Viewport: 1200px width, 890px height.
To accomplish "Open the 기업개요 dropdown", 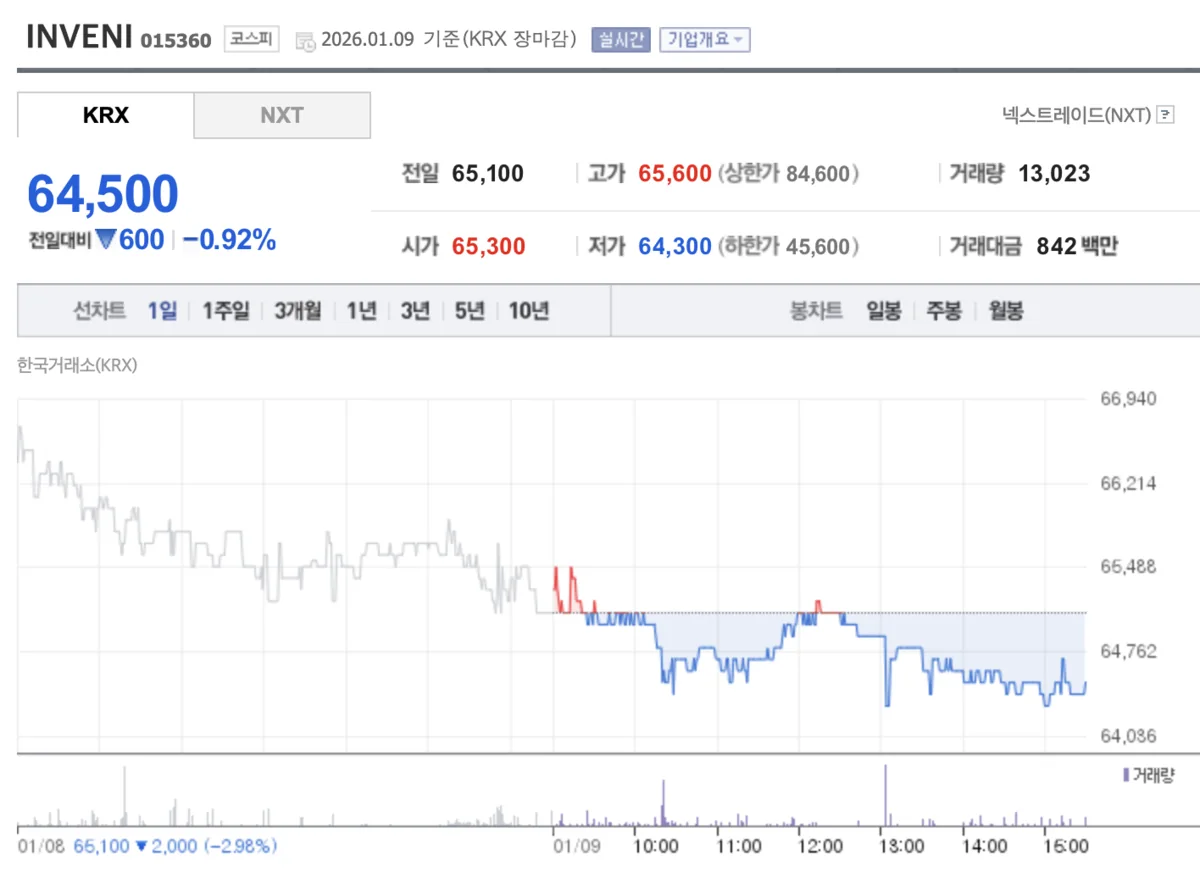I will click(x=704, y=40).
